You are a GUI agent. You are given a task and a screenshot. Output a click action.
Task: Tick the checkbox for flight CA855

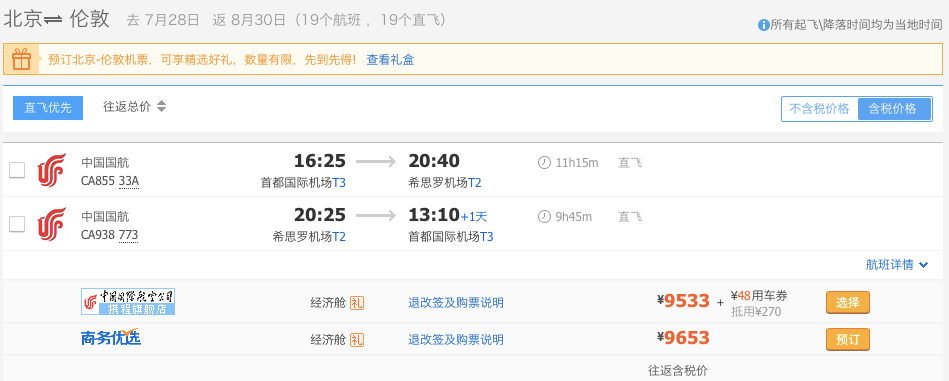17,170
